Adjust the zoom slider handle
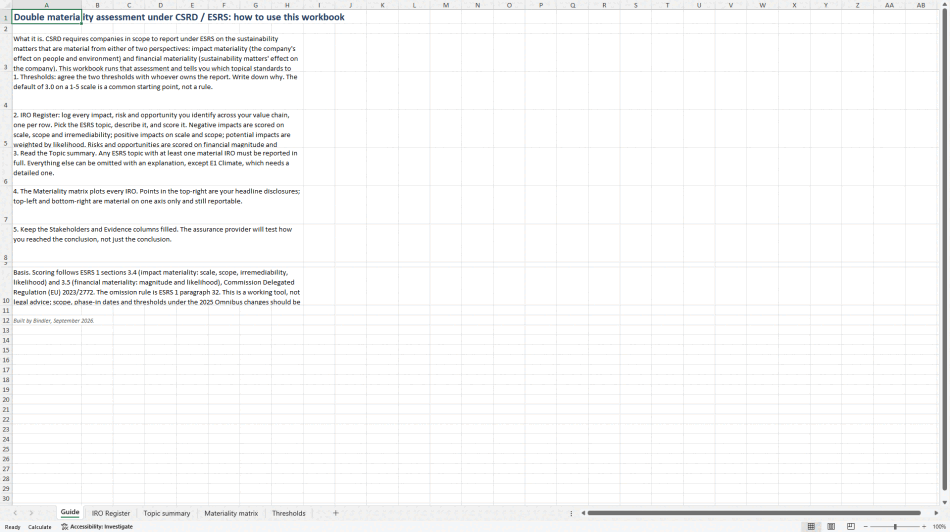Viewport: 950px width, 532px height. point(895,527)
